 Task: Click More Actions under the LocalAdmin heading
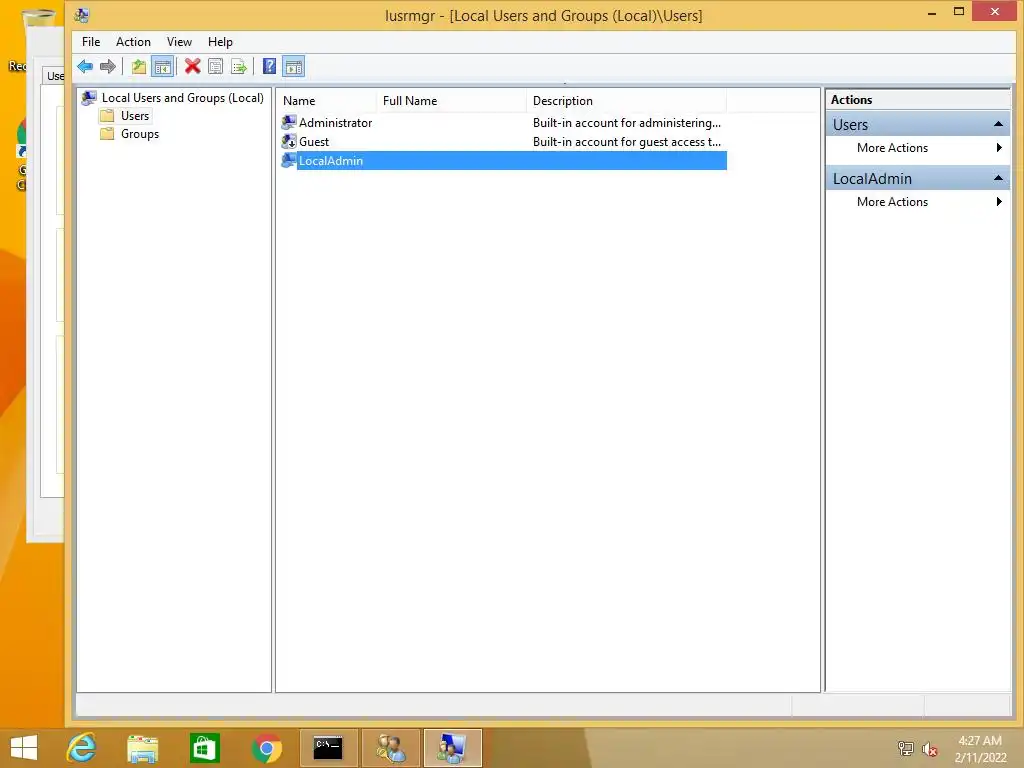point(892,202)
